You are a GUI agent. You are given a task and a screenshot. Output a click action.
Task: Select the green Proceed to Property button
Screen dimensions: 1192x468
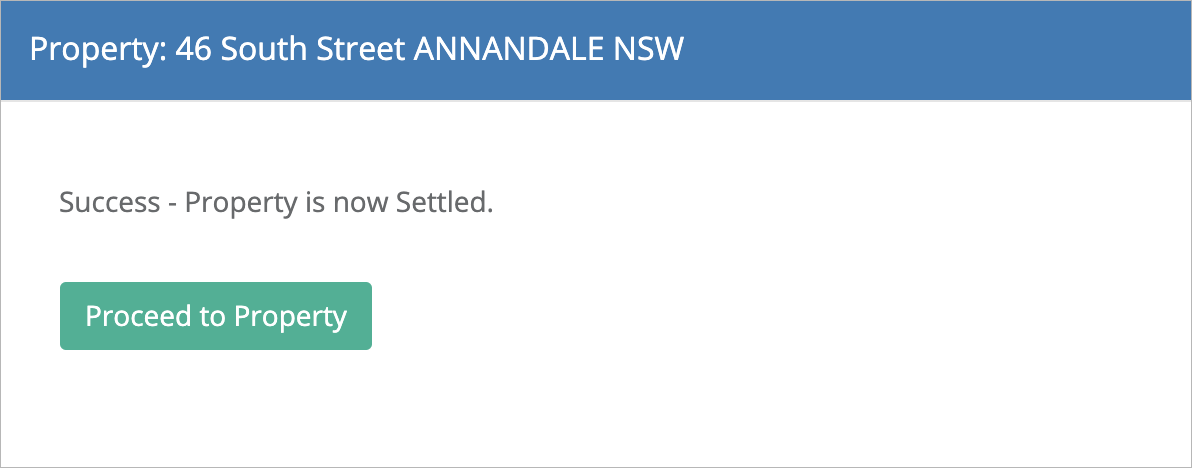(216, 316)
